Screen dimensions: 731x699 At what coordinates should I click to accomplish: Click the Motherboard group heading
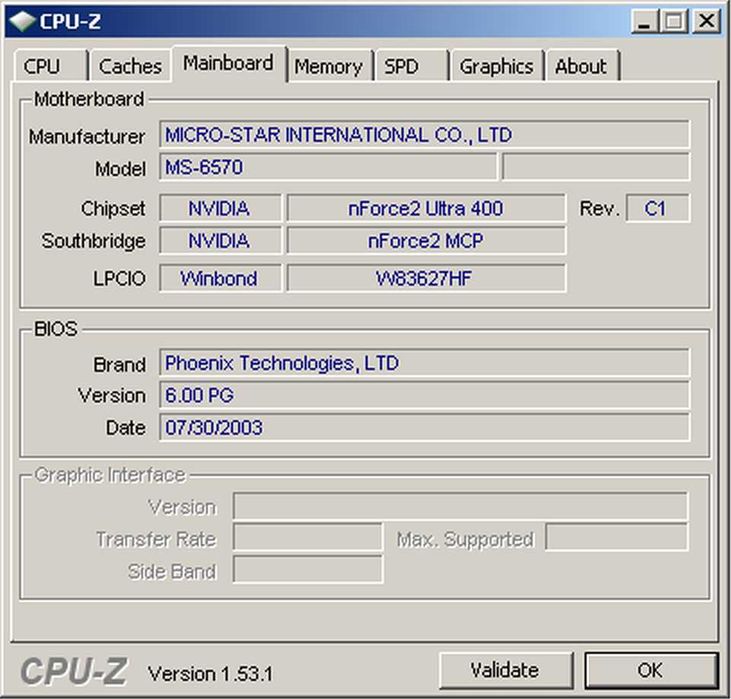coord(89,99)
